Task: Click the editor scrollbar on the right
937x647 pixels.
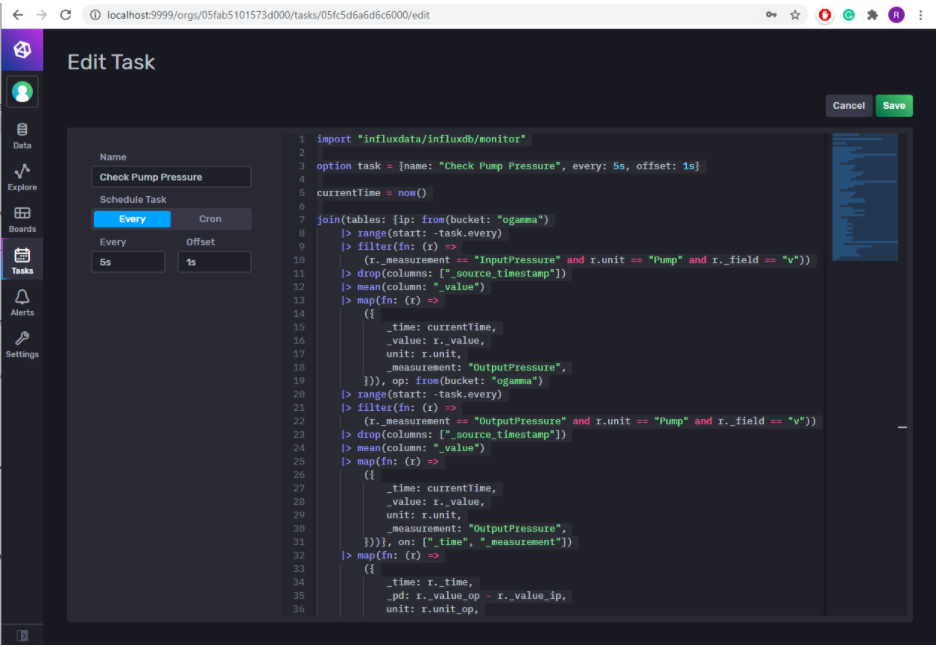Action: coord(901,426)
